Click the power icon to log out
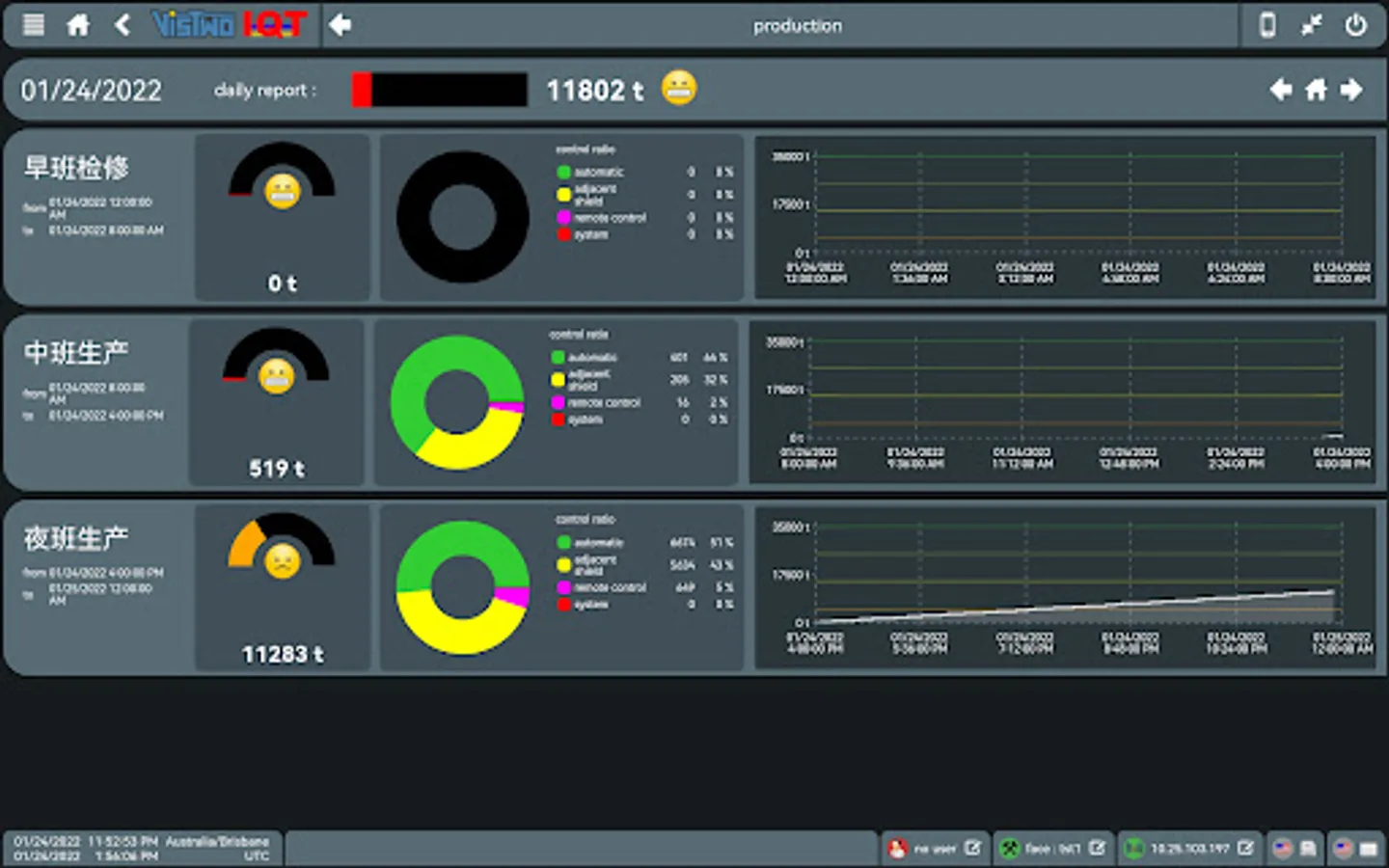Screen dimensions: 1389x868 [x=1356, y=25]
